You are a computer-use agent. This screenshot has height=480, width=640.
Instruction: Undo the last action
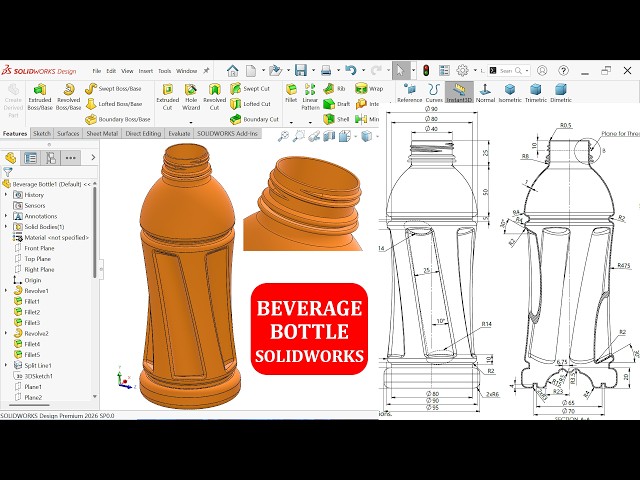click(350, 71)
